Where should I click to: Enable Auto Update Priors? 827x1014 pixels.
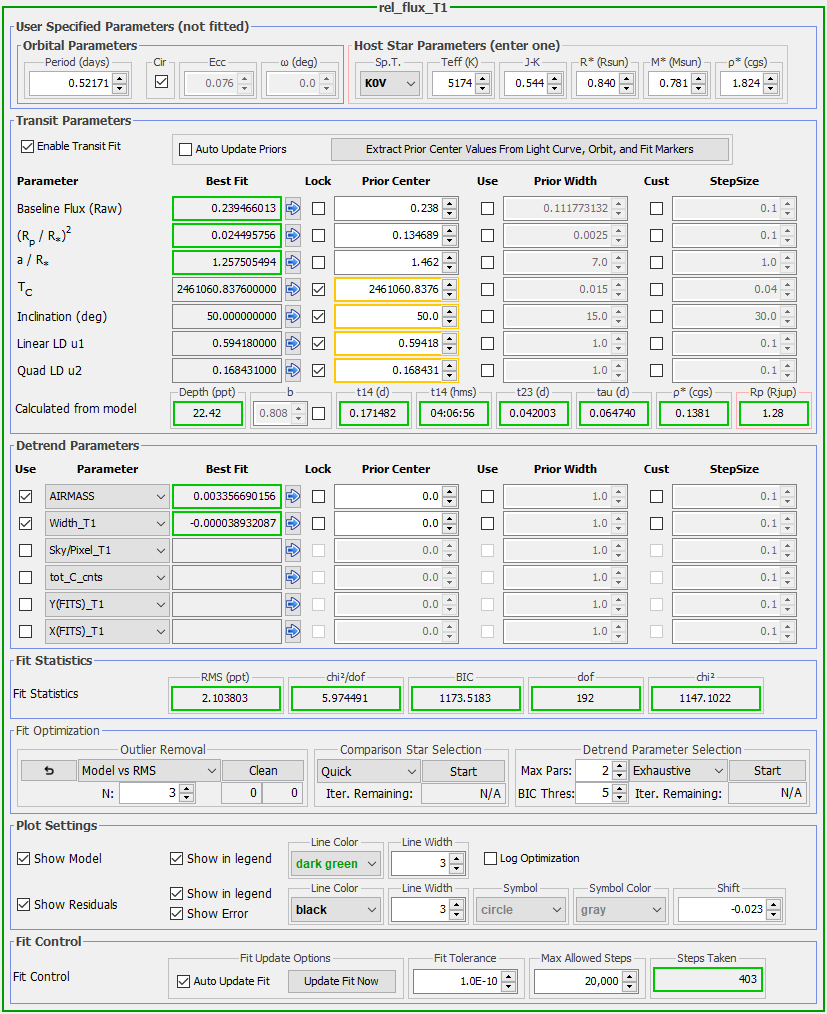click(x=185, y=150)
